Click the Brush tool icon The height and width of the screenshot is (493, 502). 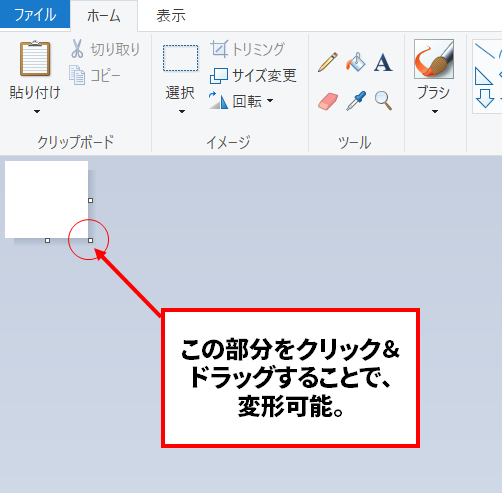[434, 59]
